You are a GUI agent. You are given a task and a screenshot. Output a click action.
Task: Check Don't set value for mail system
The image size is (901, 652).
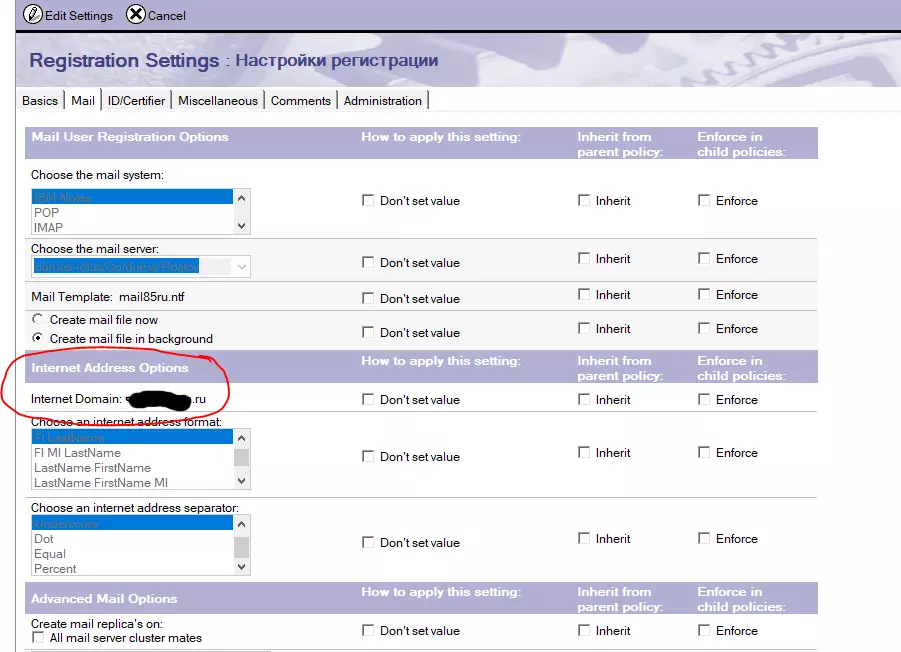coord(368,201)
